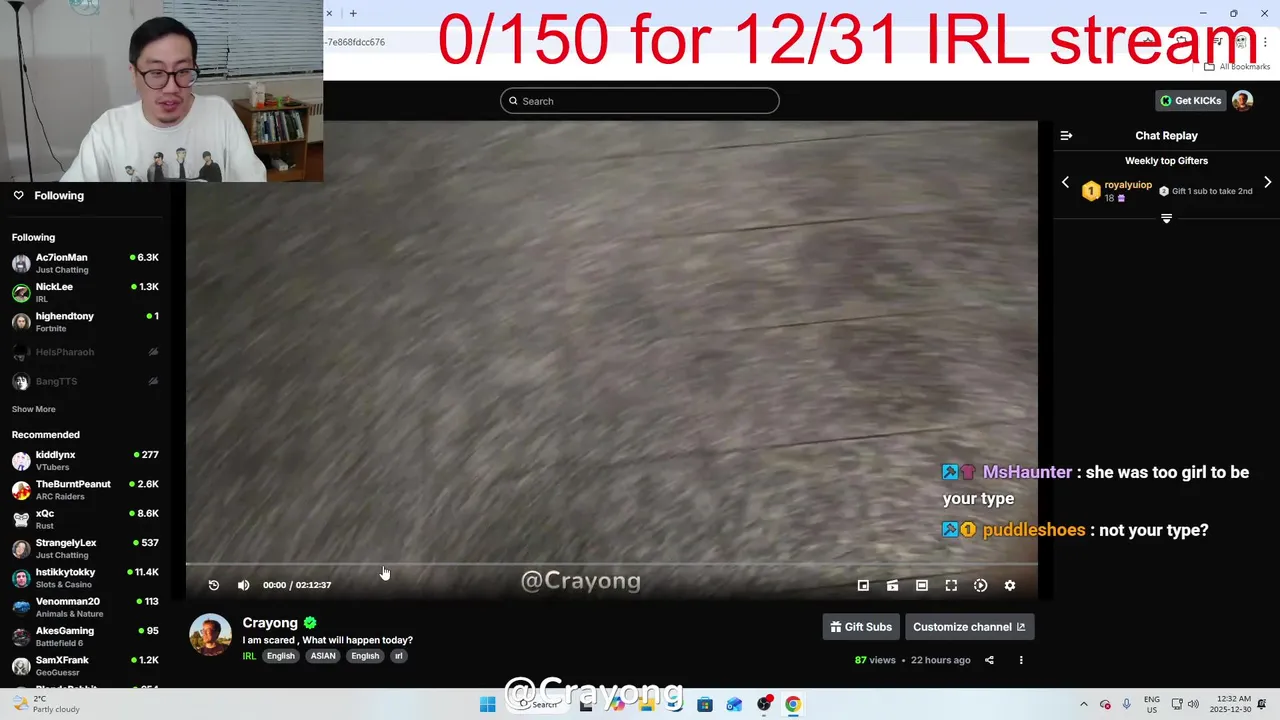Focus the Search input field

[x=640, y=101]
